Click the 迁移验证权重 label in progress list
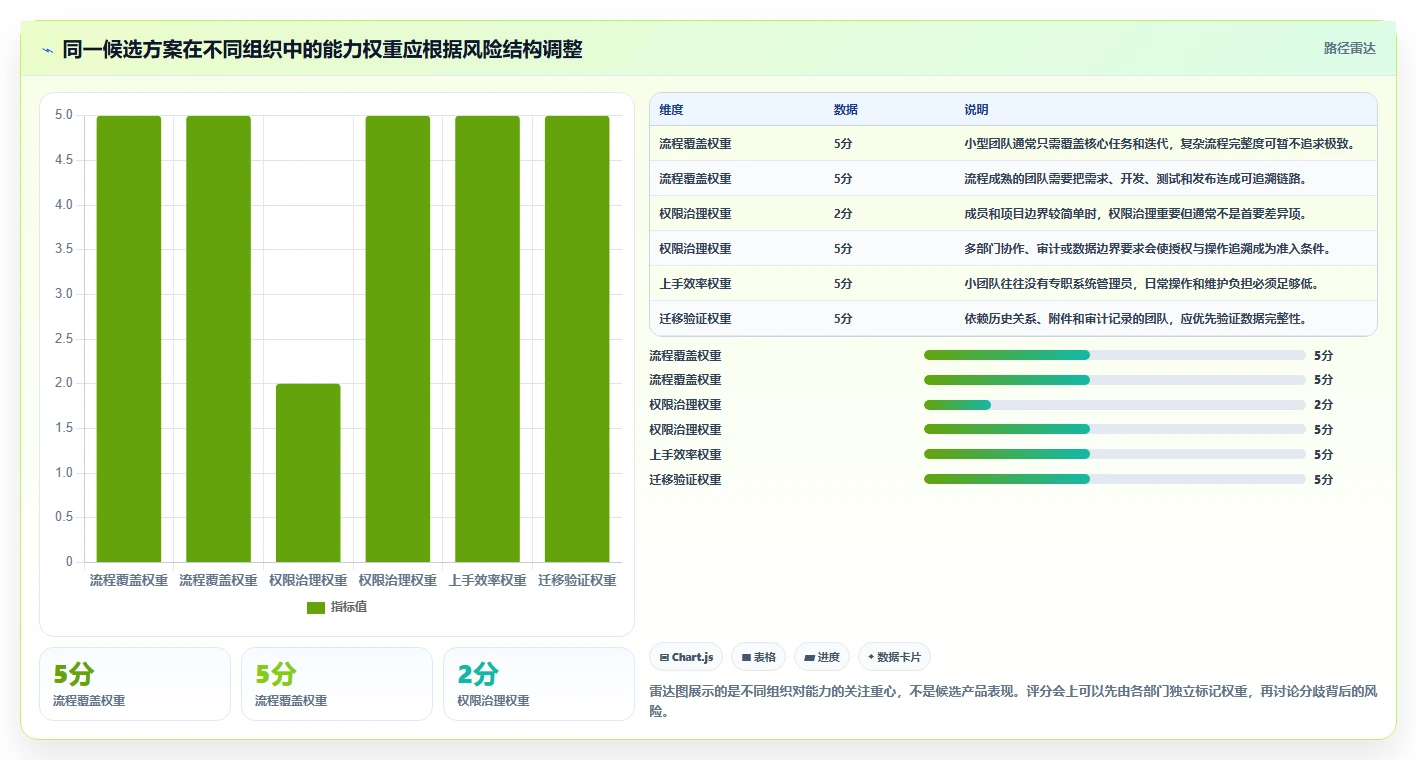Viewport: 1417px width, 760px height. pos(685,480)
